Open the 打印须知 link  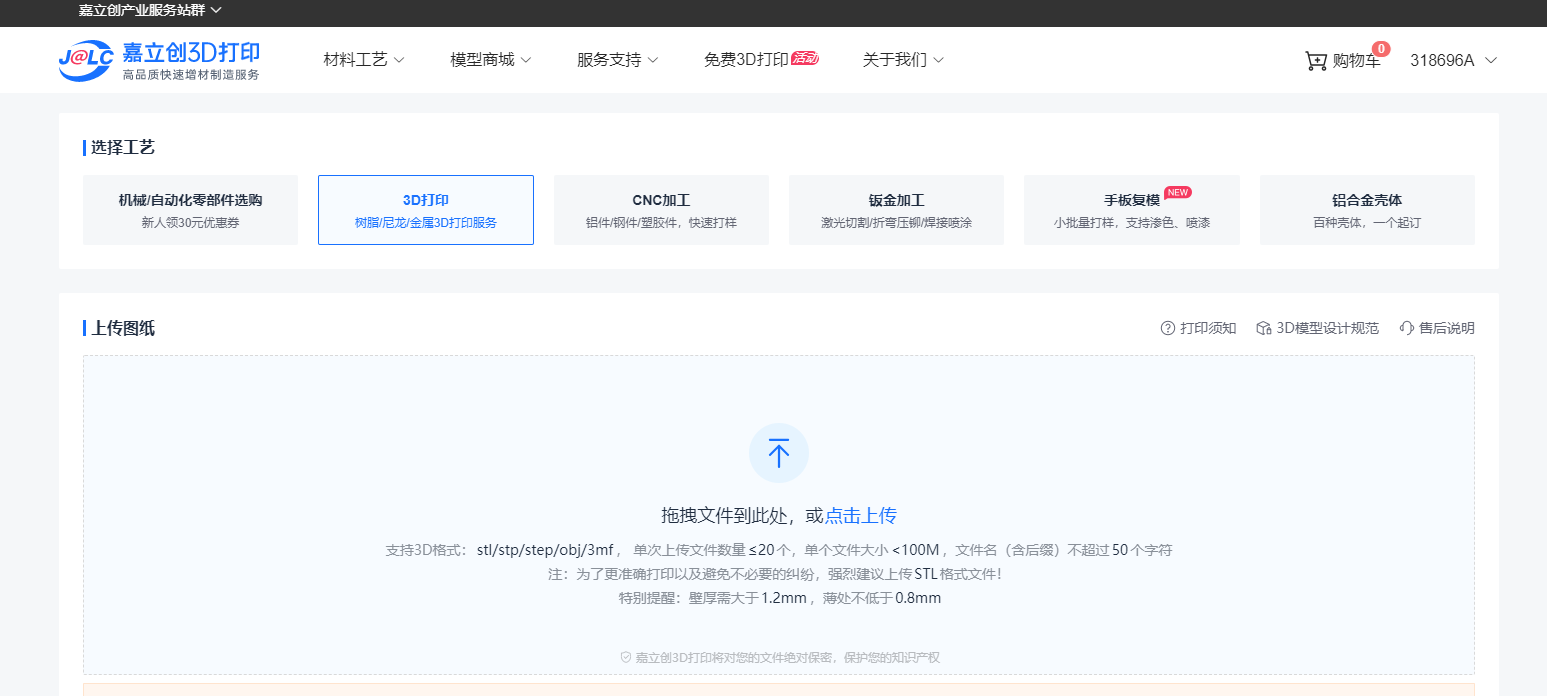[1208, 328]
